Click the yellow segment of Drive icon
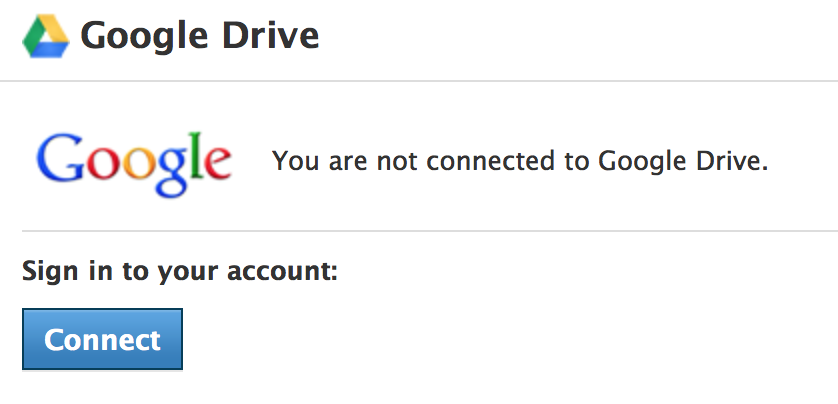The height and width of the screenshot is (404, 838). (x=55, y=33)
